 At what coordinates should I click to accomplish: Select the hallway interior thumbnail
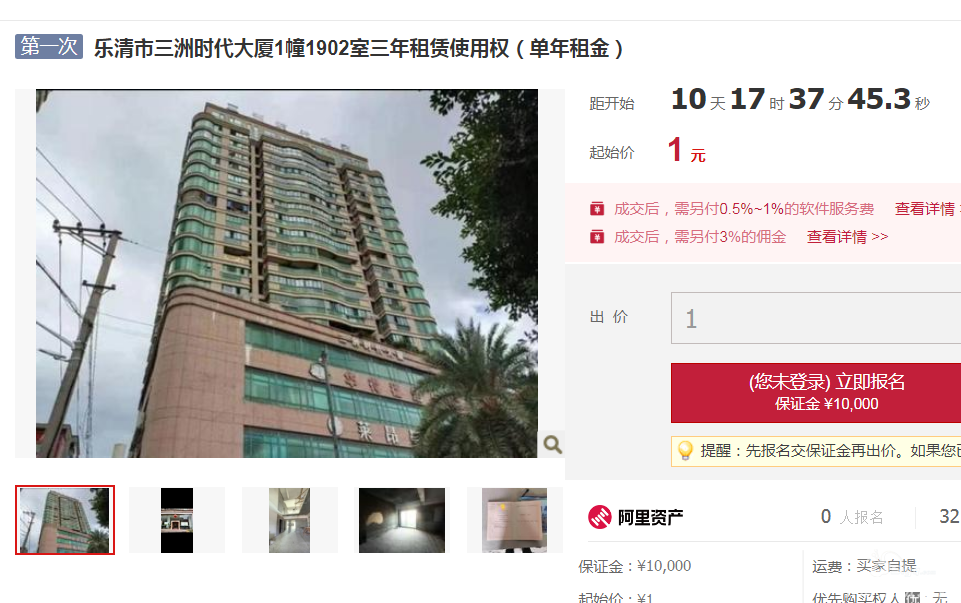click(289, 520)
